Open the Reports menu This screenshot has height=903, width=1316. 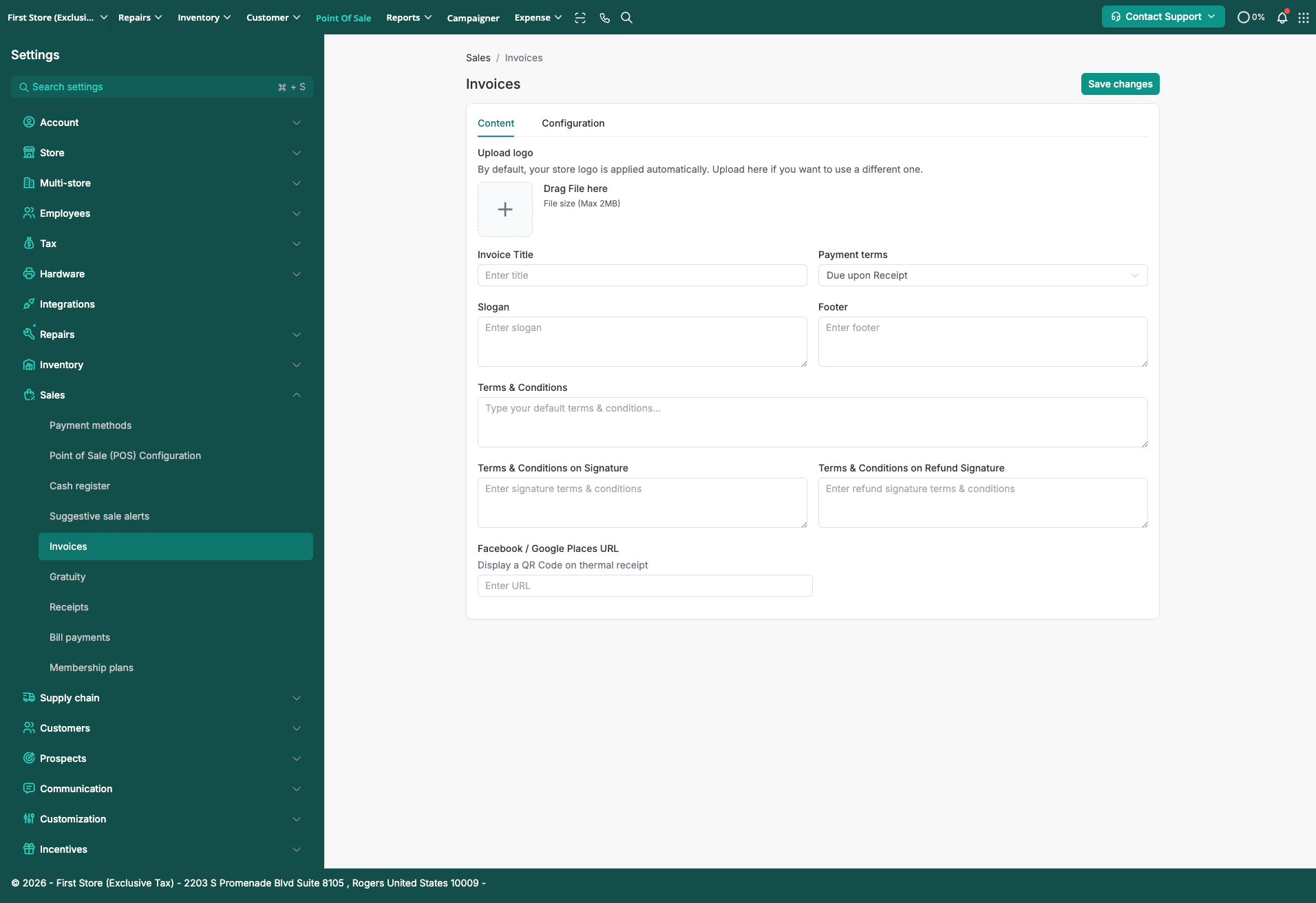point(409,18)
